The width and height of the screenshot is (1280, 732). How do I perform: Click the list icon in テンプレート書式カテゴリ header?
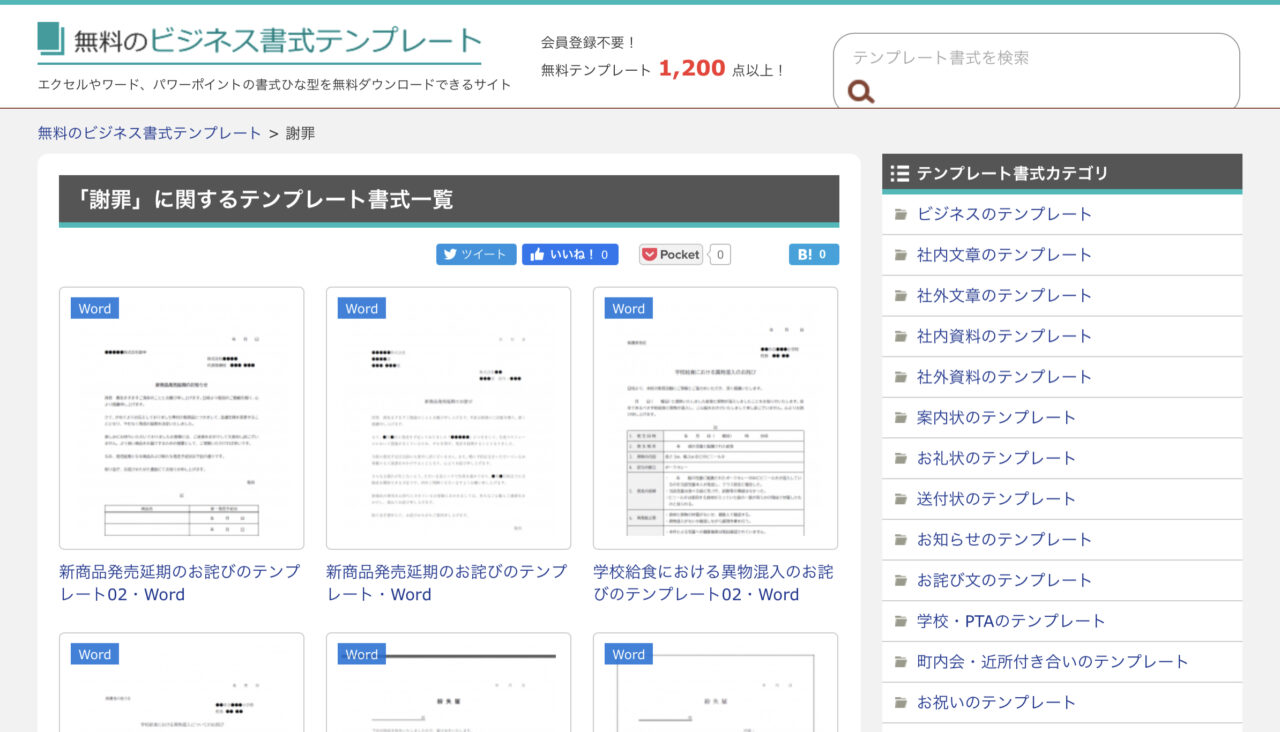pyautogui.click(x=899, y=172)
